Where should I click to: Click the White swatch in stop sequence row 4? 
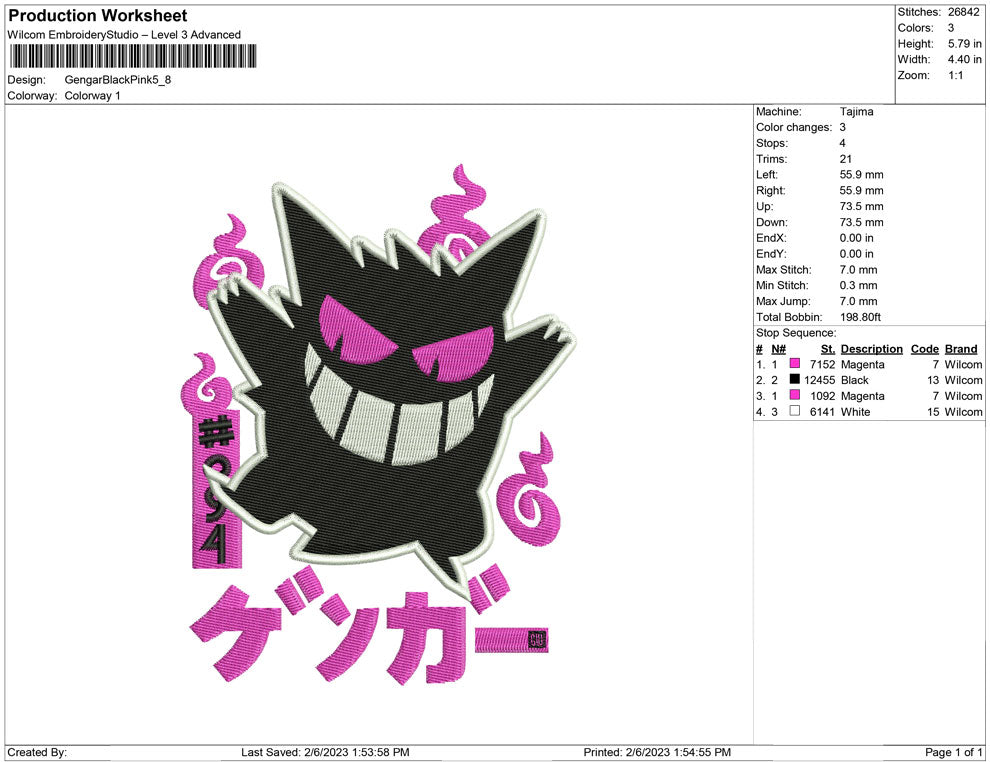[x=795, y=412]
